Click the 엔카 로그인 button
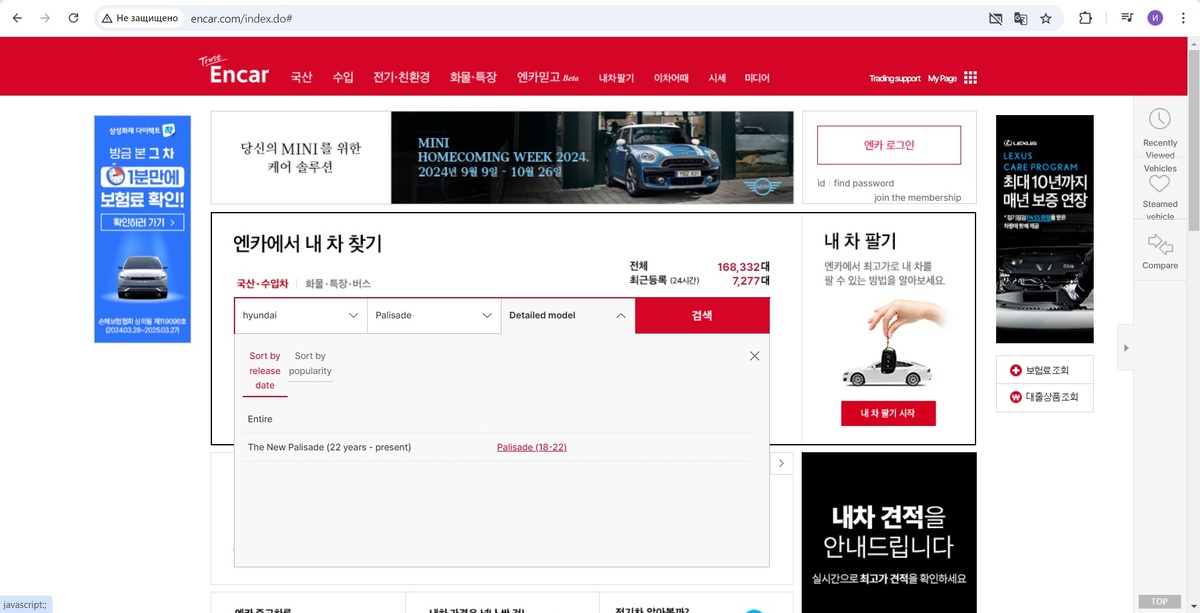Viewport: 1200px width, 613px height. [889, 145]
